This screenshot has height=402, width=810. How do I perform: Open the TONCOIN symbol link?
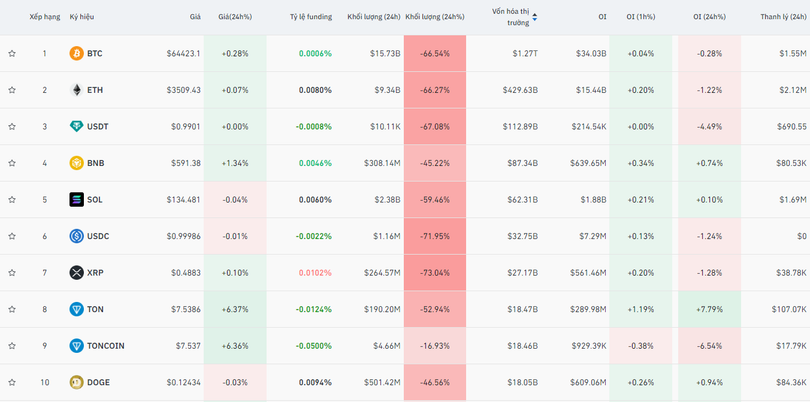[x=106, y=346]
